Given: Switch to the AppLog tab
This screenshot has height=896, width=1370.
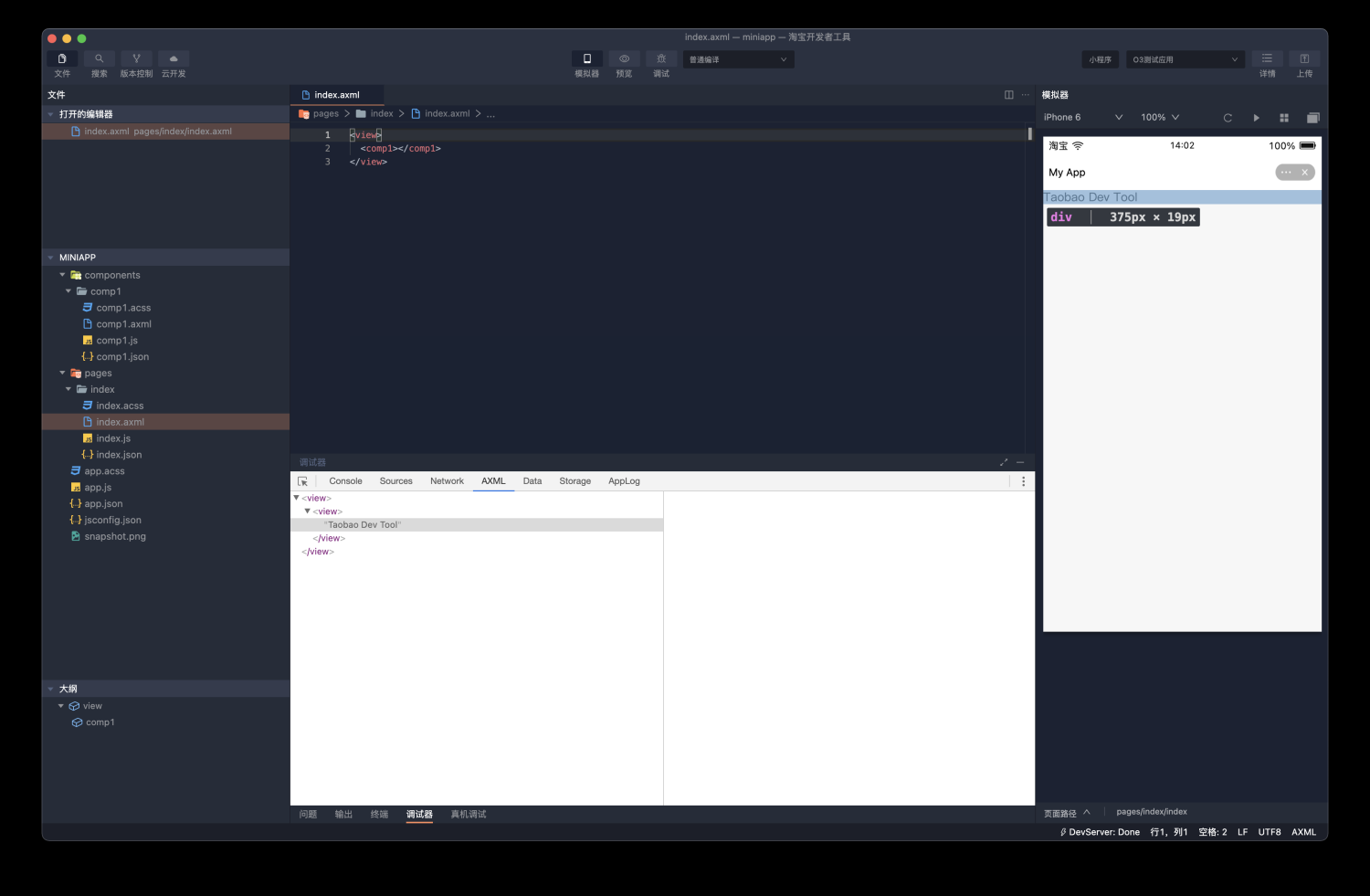Looking at the screenshot, I should [x=624, y=481].
